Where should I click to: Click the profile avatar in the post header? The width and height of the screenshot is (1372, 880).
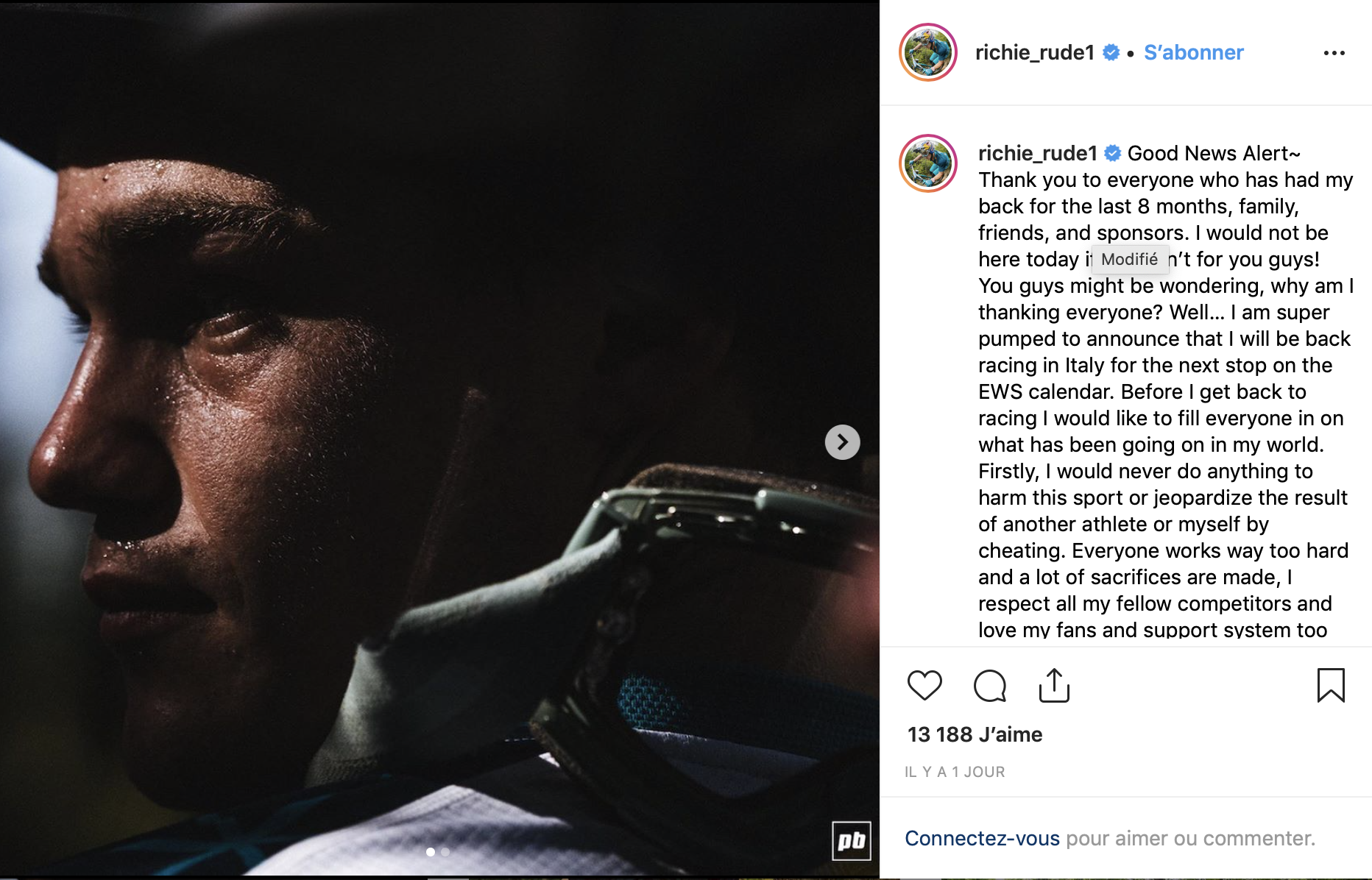coord(927,53)
